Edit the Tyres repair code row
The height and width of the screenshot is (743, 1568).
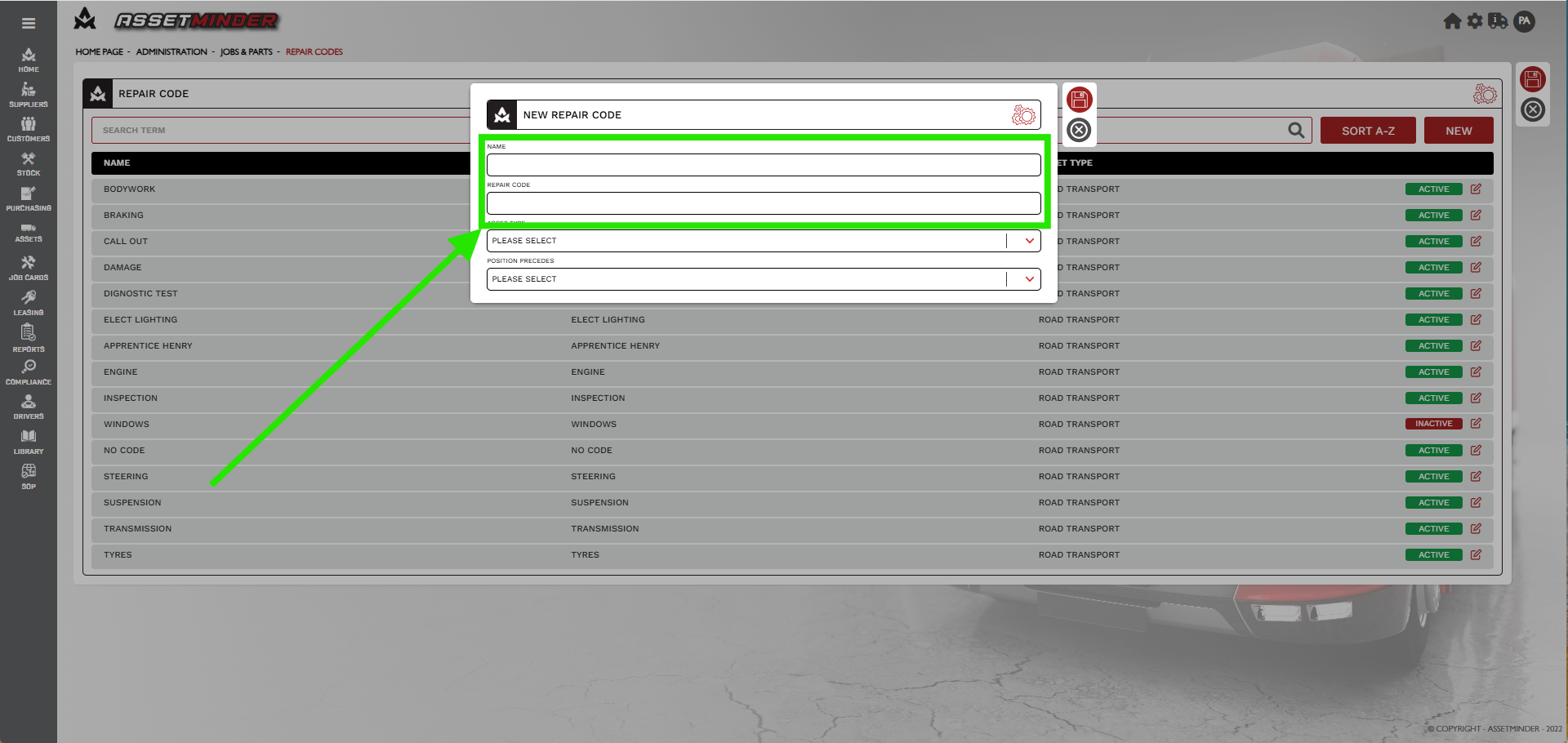(x=1476, y=555)
